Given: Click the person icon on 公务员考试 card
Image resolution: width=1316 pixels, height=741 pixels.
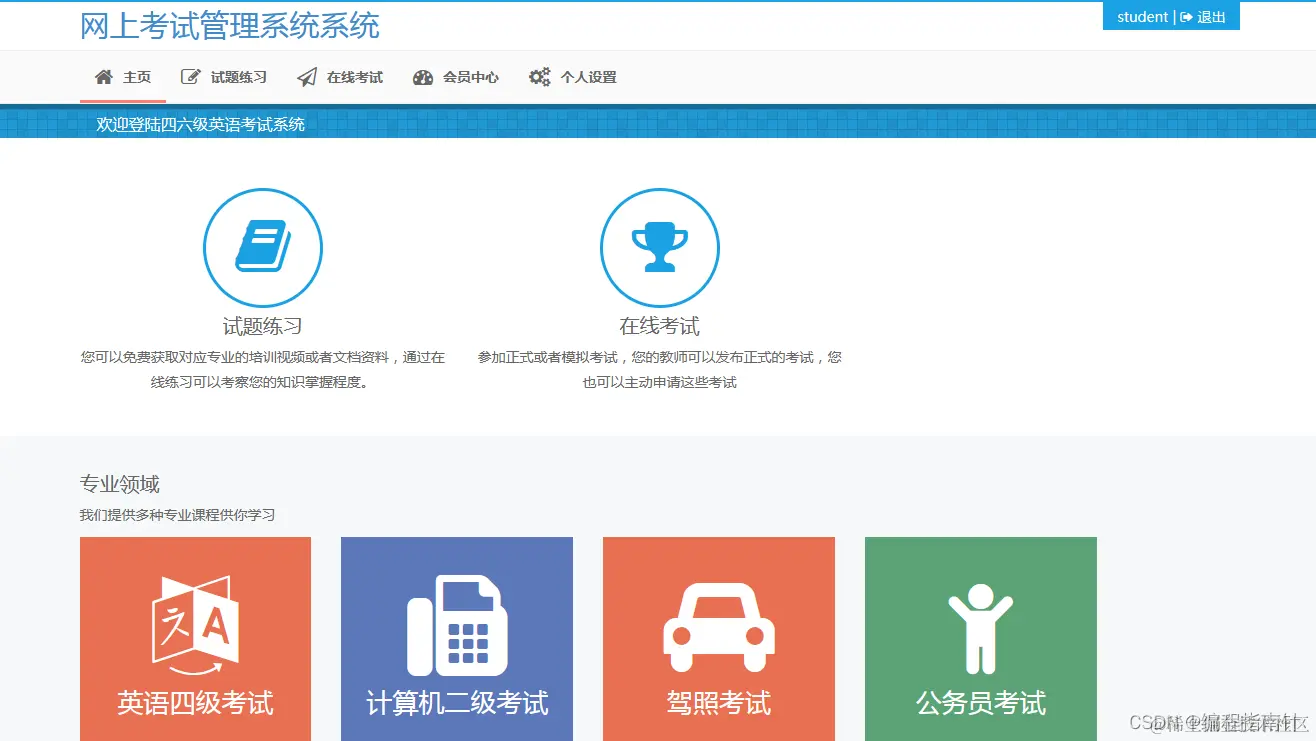Looking at the screenshot, I should 980,629.
